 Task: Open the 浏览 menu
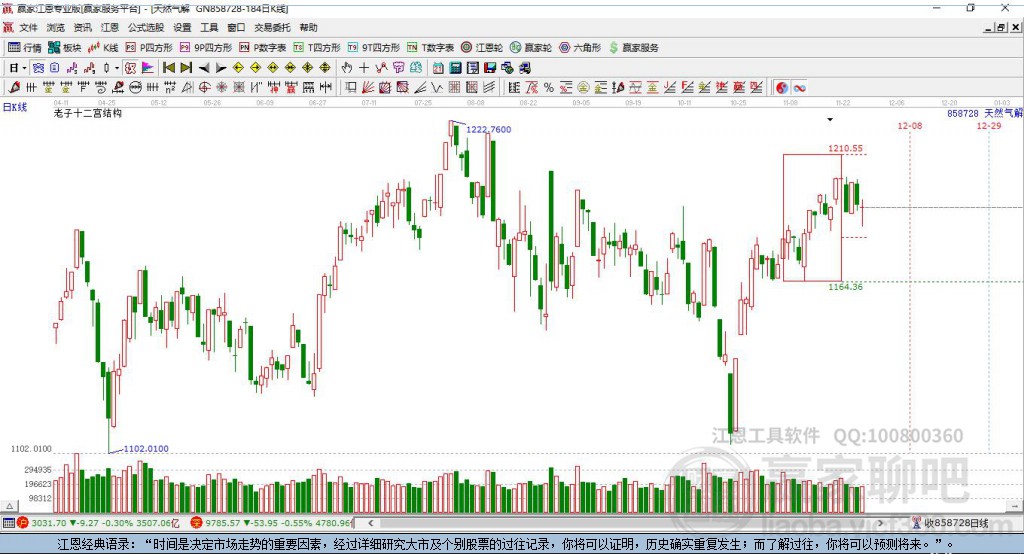pos(56,27)
